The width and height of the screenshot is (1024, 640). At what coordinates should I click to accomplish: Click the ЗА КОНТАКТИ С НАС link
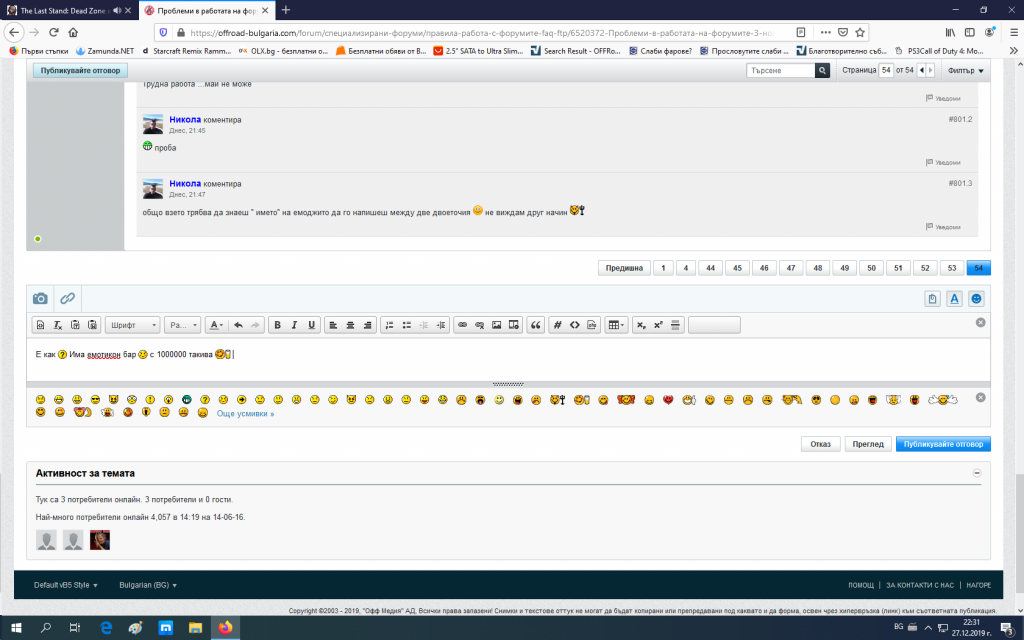920,585
